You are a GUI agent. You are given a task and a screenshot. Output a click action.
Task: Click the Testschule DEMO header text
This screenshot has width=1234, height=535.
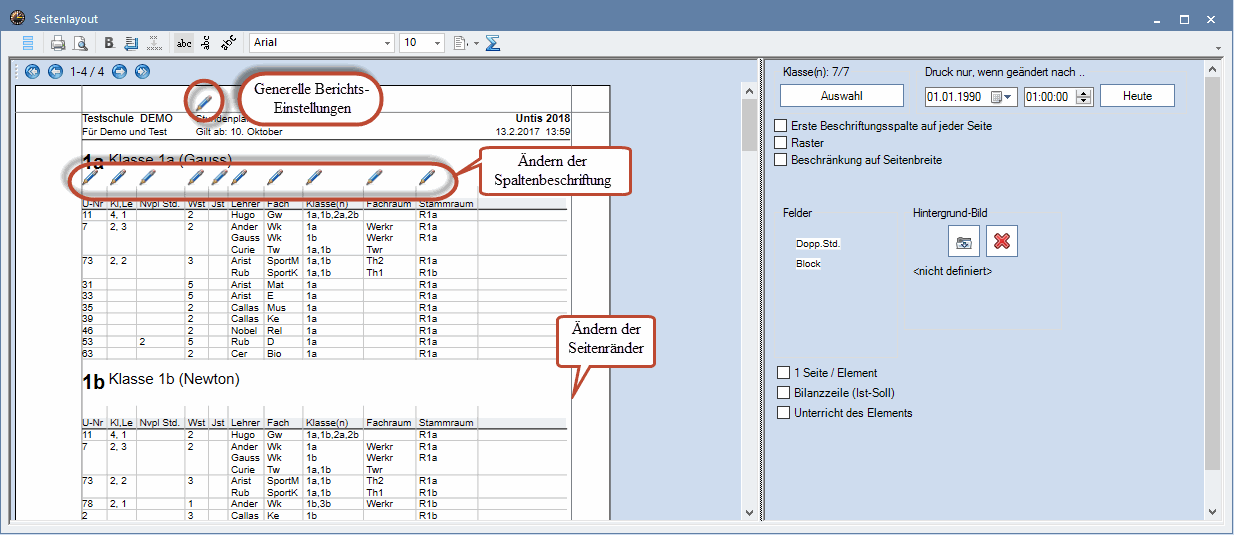tap(127, 118)
